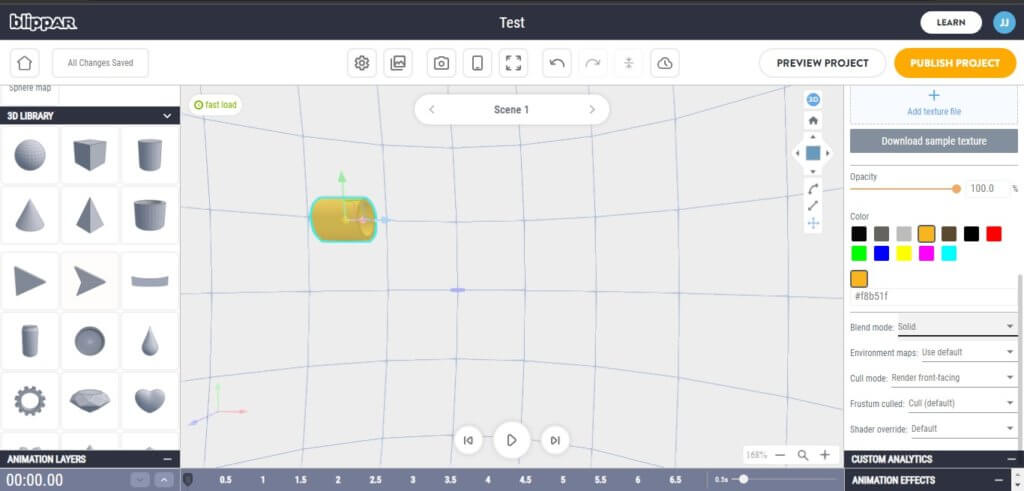
Task: Click the camera screenshot icon
Action: pos(441,63)
